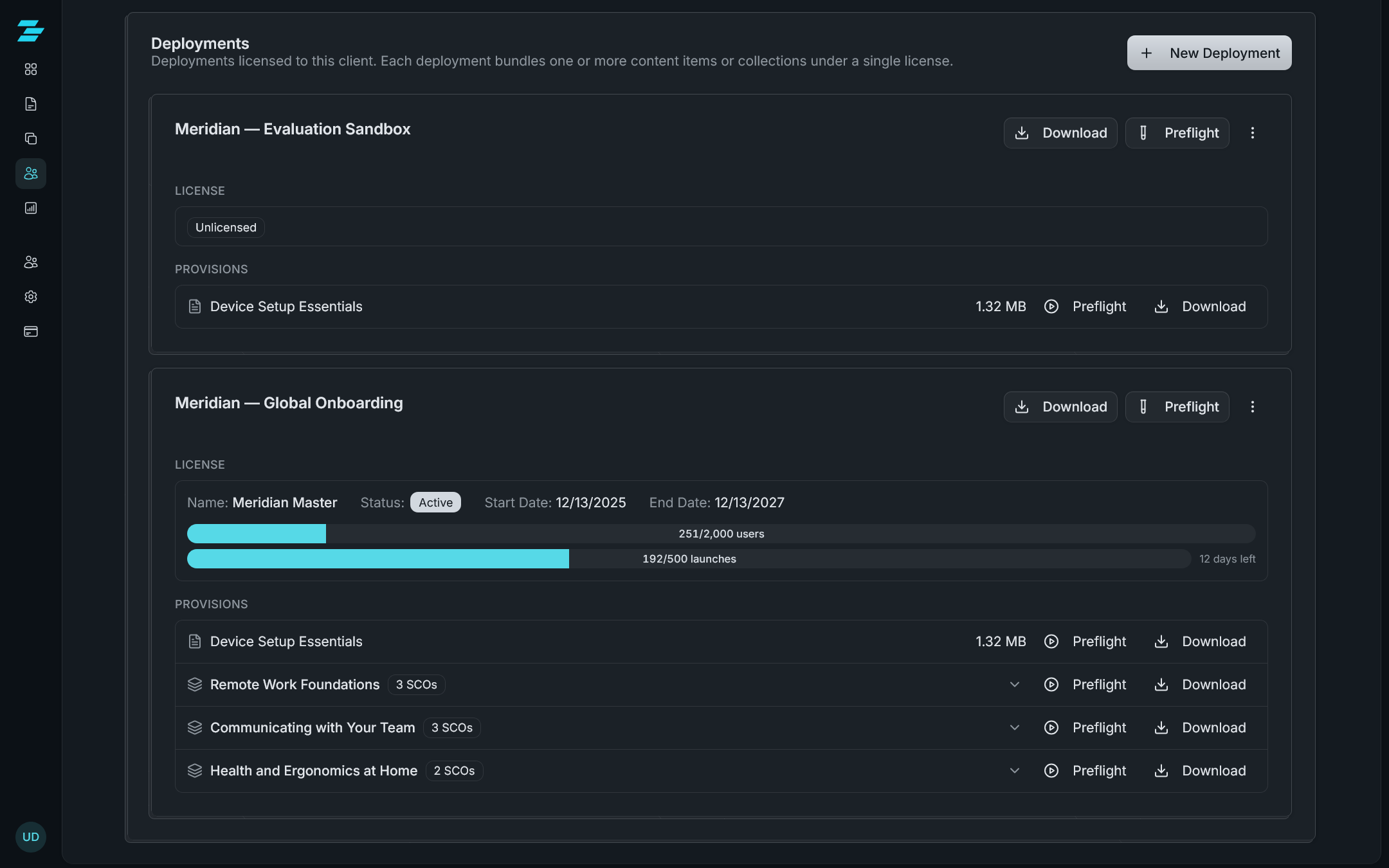The height and width of the screenshot is (868, 1389).
Task: Open the billing card icon in sidebar
Action: click(31, 332)
